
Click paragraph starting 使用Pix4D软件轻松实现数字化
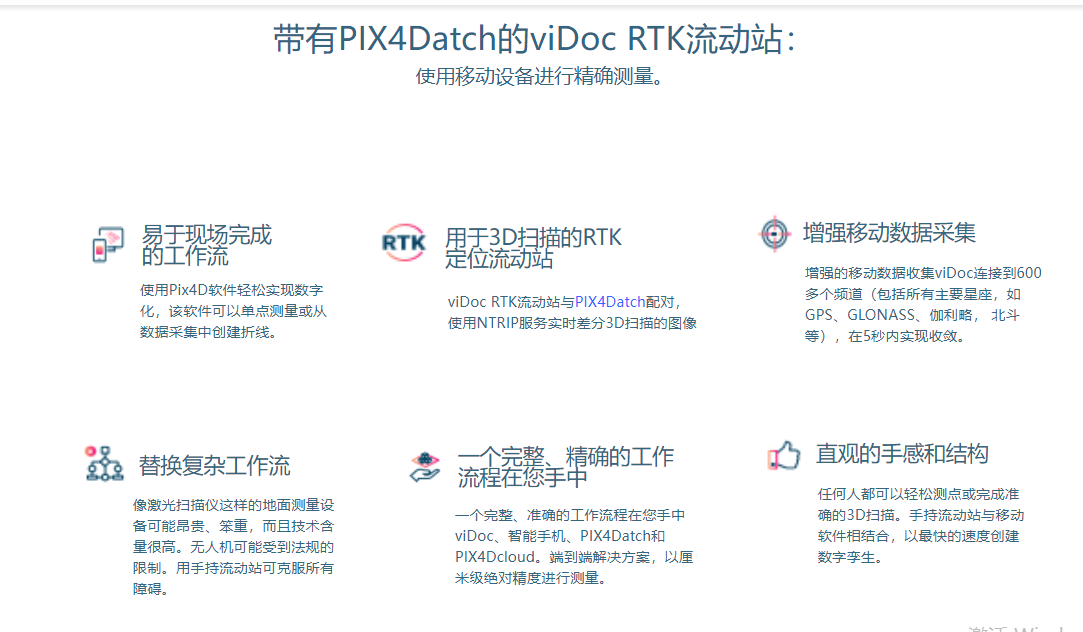click(233, 311)
